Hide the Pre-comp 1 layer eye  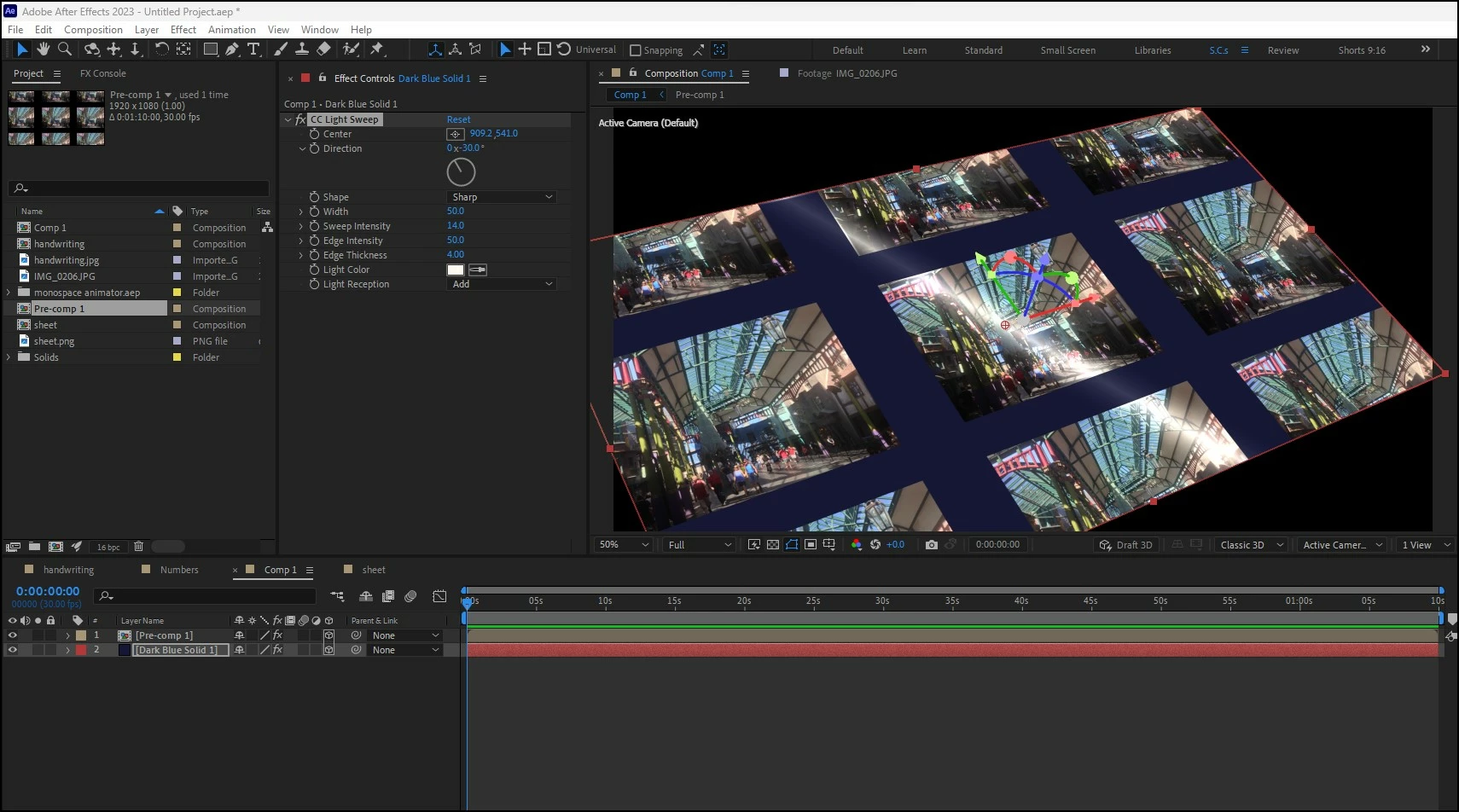pyautogui.click(x=12, y=635)
